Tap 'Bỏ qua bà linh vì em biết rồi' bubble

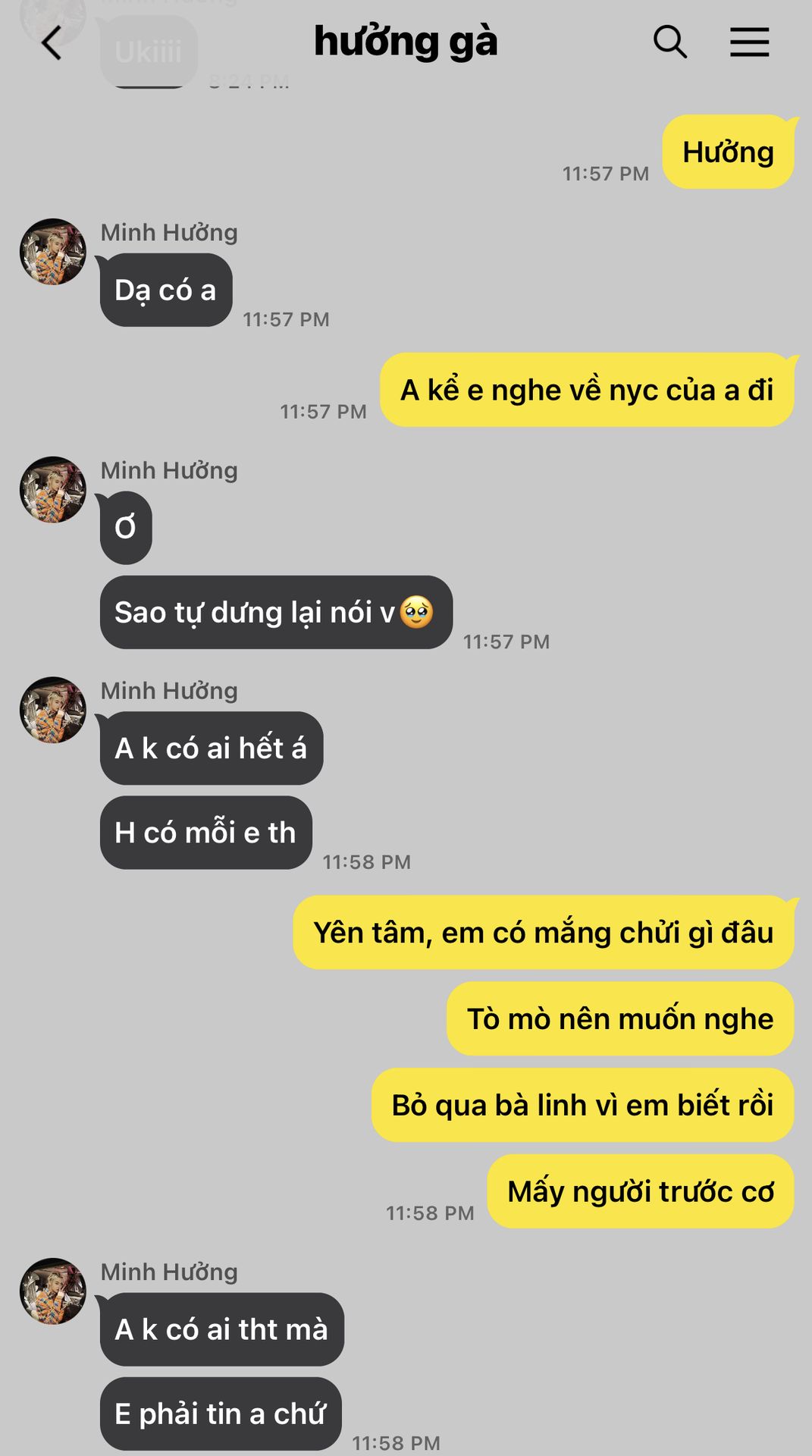tap(582, 1105)
